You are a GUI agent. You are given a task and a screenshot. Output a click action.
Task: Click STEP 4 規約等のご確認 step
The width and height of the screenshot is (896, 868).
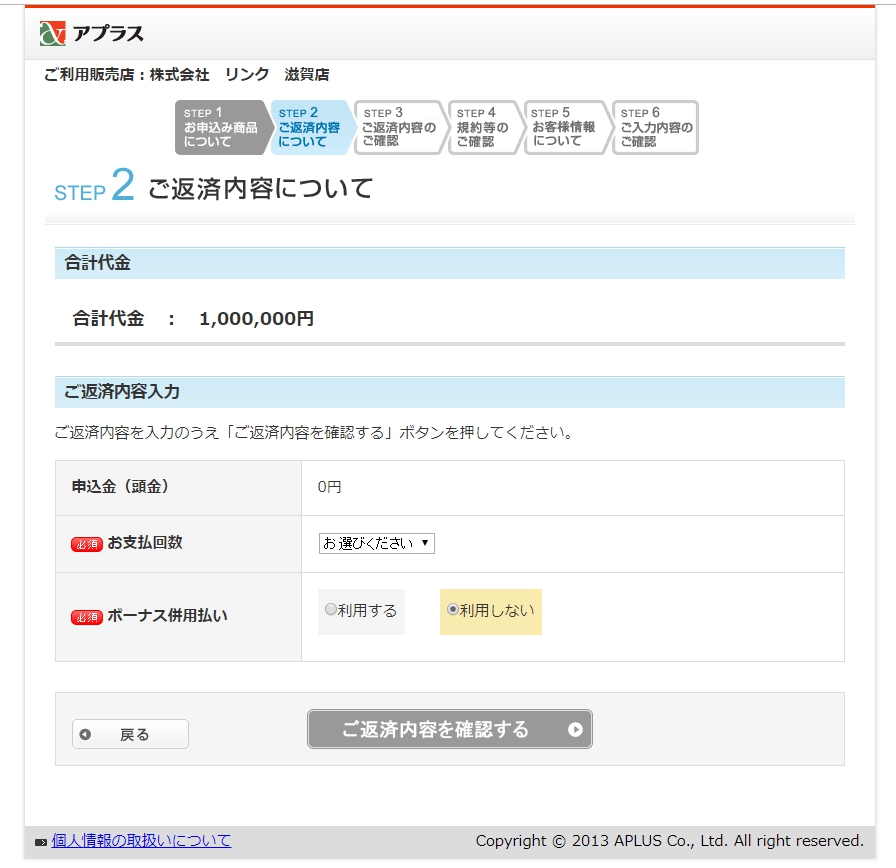click(483, 128)
